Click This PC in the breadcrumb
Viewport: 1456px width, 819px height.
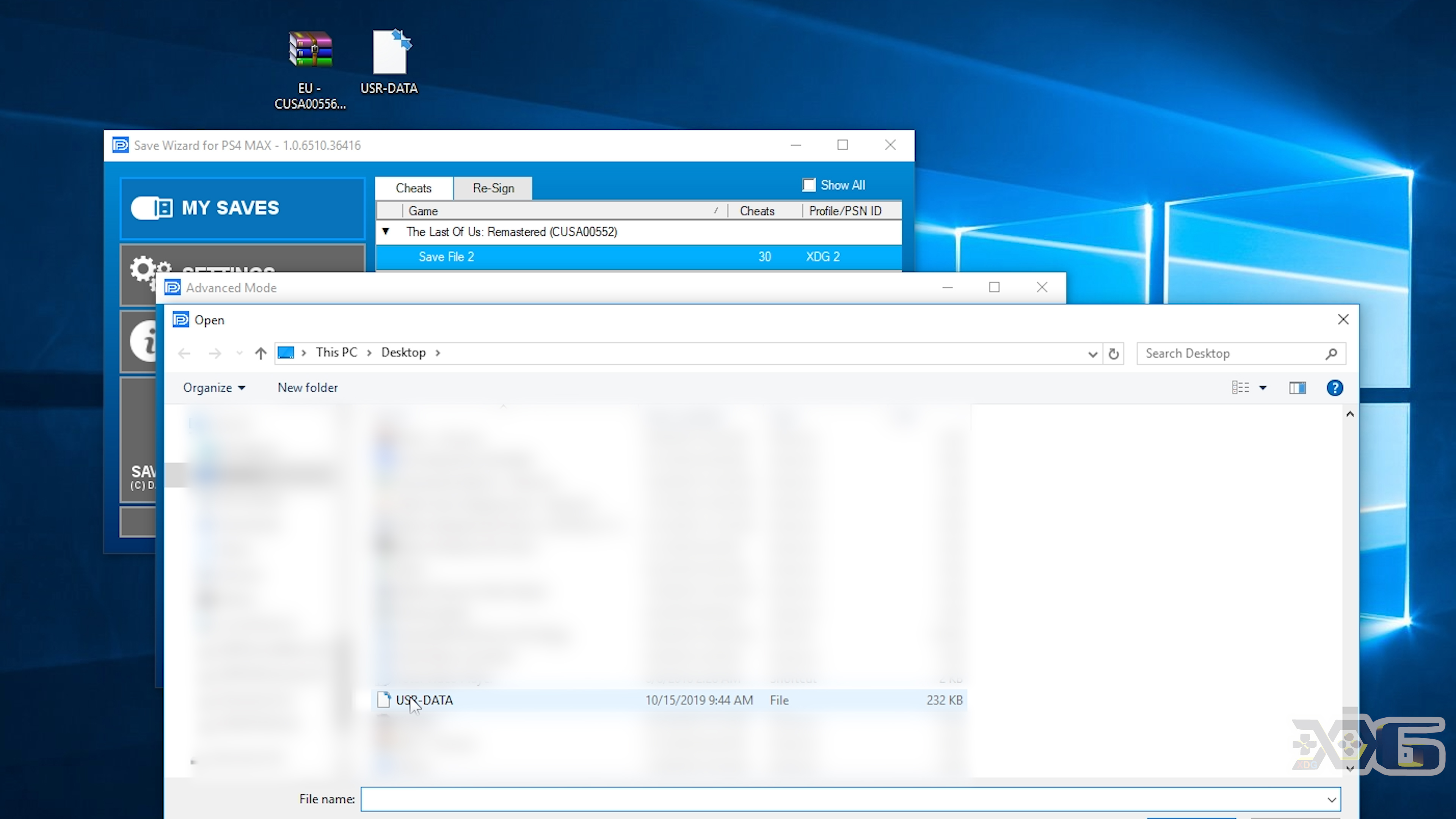pyautogui.click(x=337, y=353)
